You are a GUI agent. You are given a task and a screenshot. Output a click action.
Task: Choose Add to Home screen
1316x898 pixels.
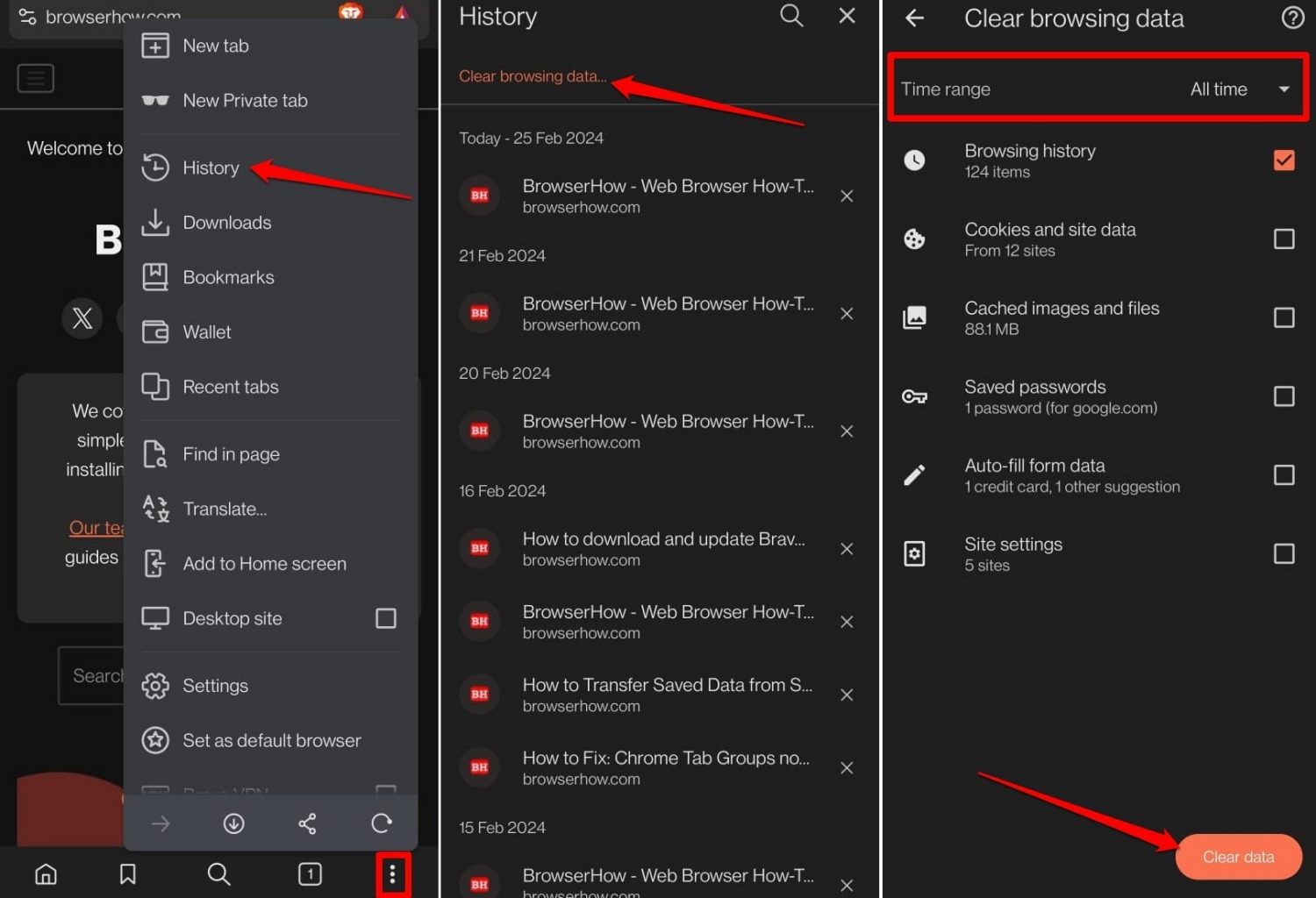pyautogui.click(x=270, y=564)
